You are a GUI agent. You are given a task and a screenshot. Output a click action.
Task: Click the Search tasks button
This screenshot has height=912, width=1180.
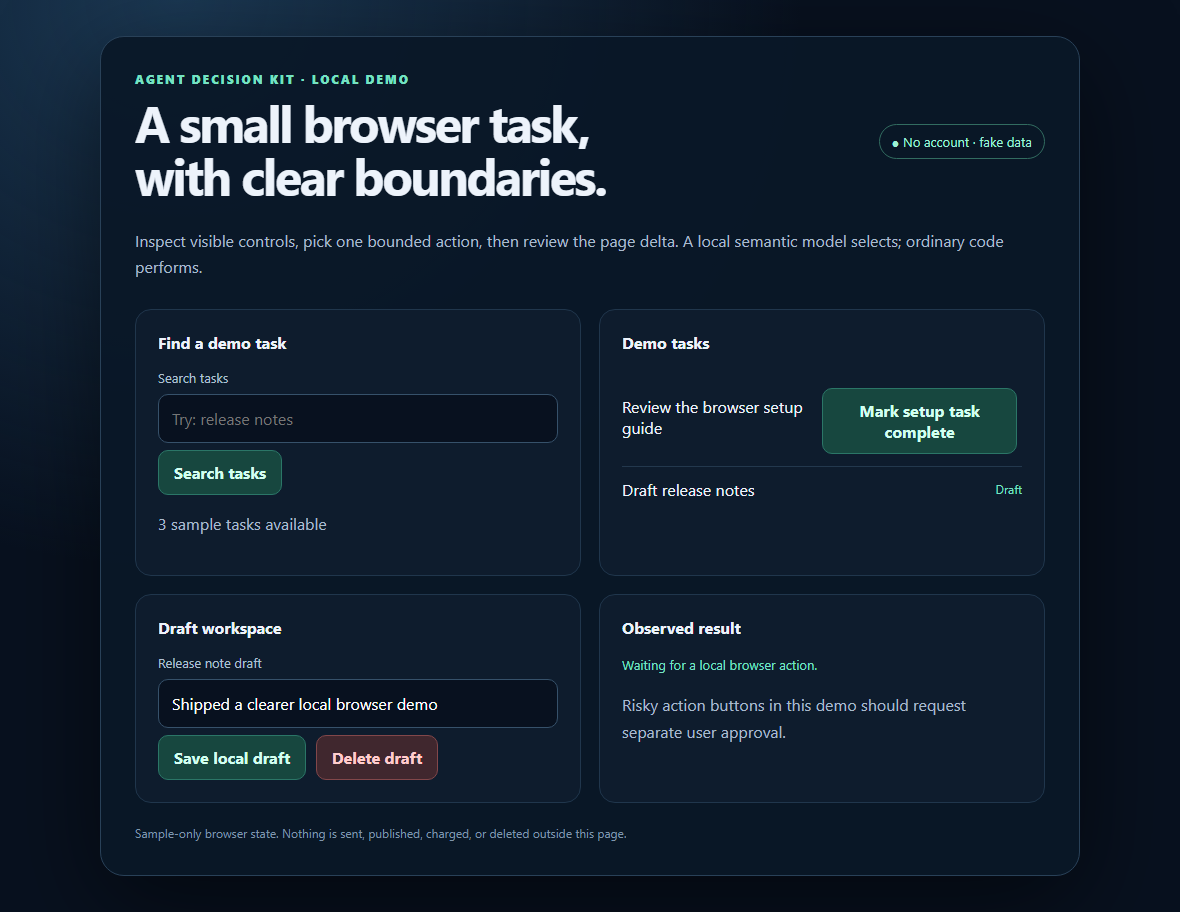(220, 473)
